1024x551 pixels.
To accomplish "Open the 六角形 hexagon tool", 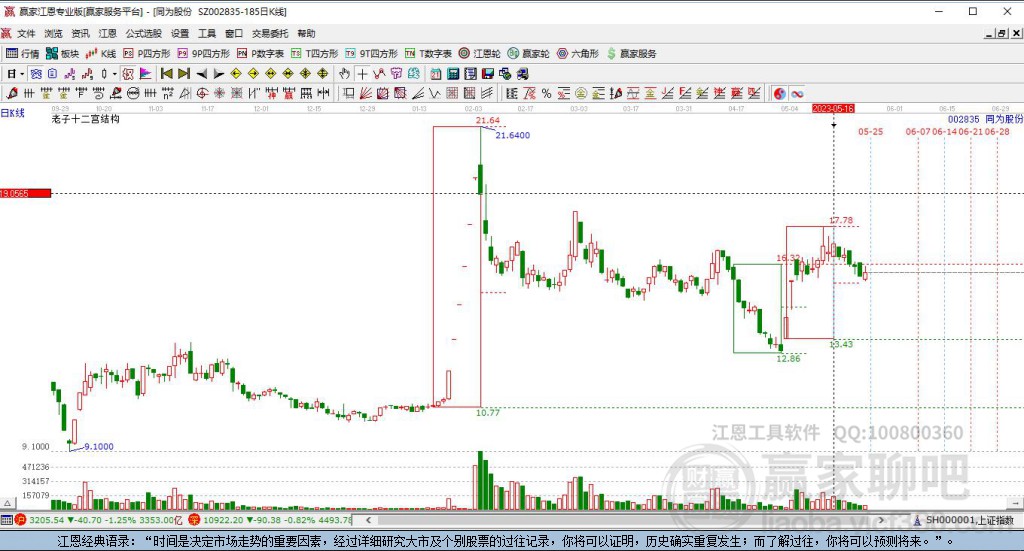I will point(578,54).
